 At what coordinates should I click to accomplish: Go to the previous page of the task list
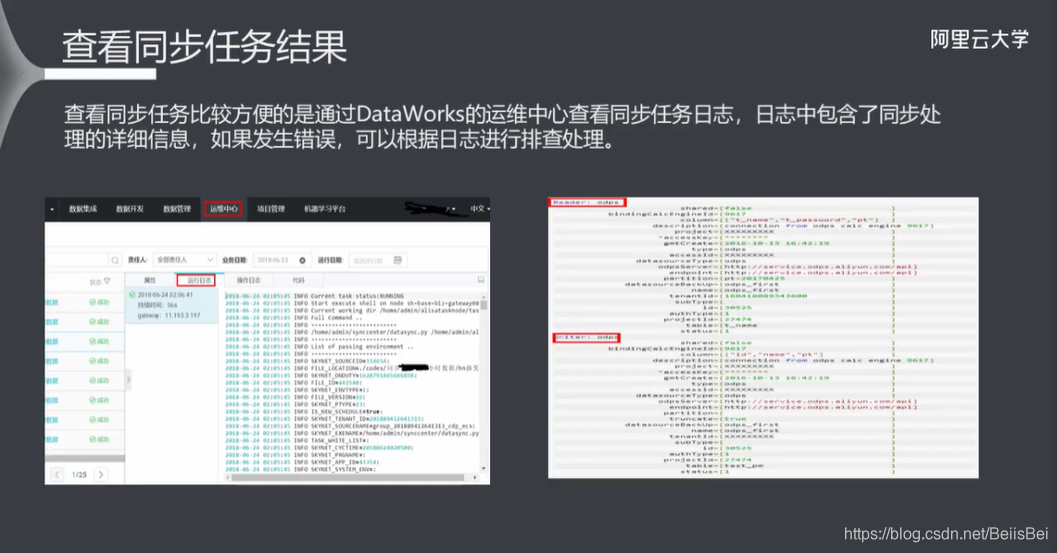pyautogui.click(x=57, y=475)
